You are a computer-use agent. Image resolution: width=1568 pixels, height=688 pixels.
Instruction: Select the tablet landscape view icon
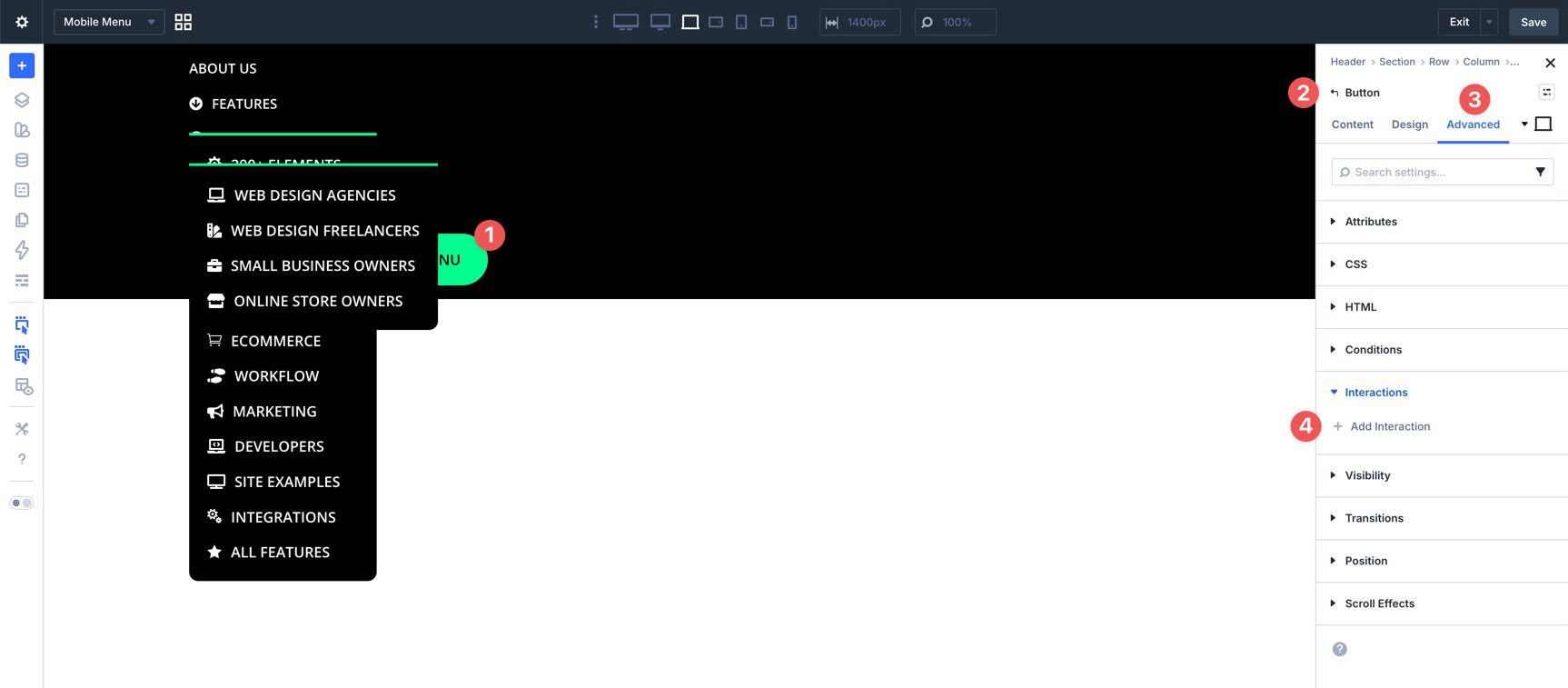pos(716,22)
